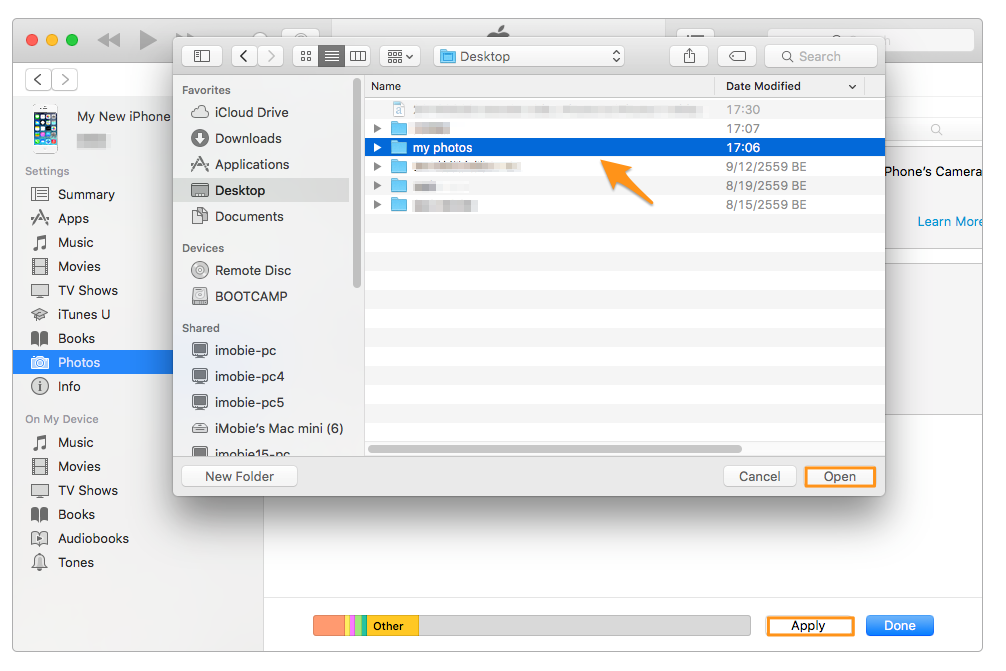Cancel the file selection dialog
The height and width of the screenshot is (671, 1006).
tap(759, 476)
